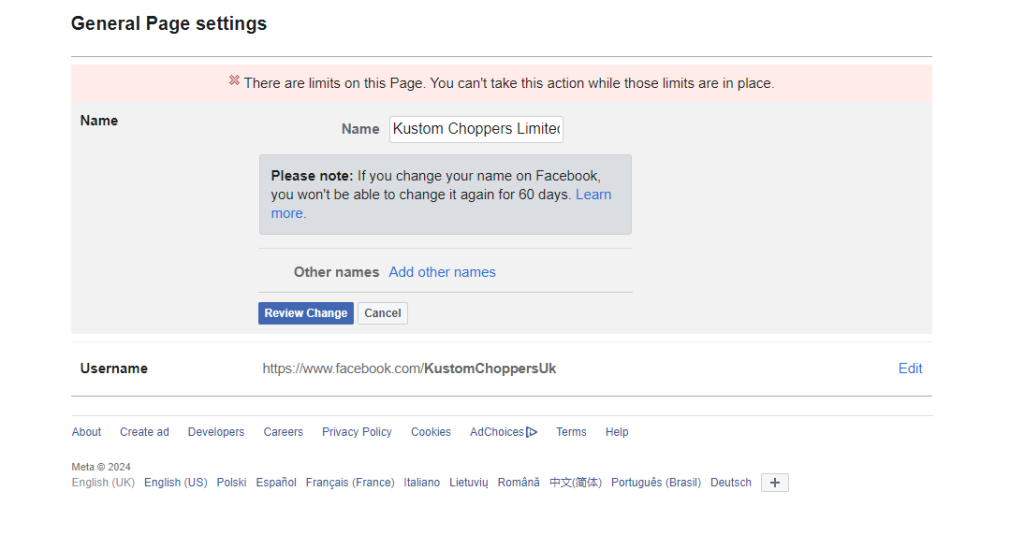Click the AdChoices triangle icon
The width and height of the screenshot is (1024, 549).
532,432
